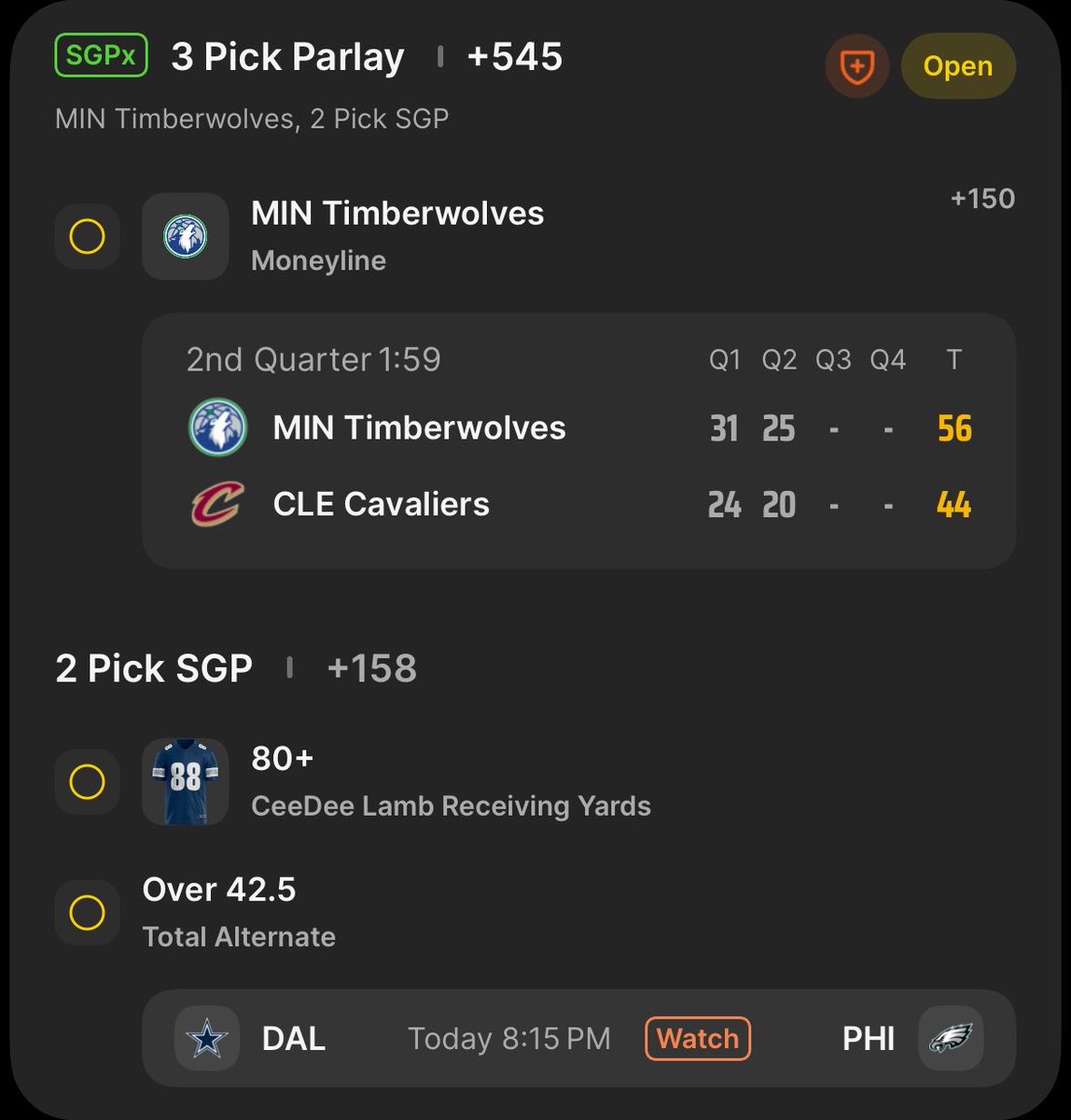
Task: Select the MIN Timberwolves, 2 Pick SGP subtitle
Action: pos(252,119)
